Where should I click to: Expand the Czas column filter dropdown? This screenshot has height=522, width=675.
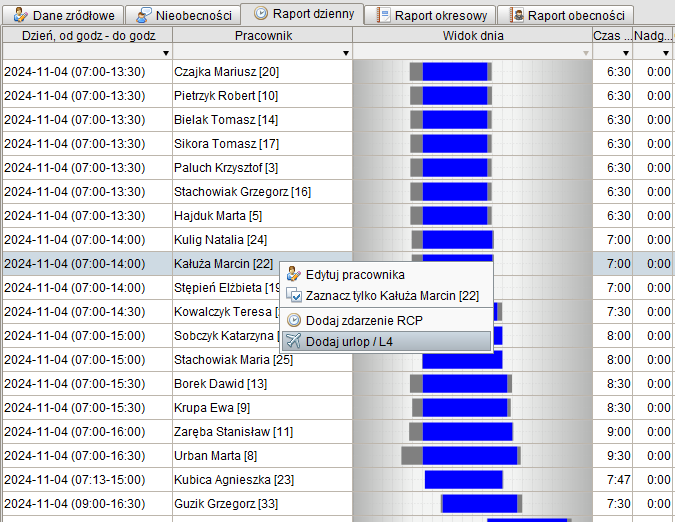pos(626,52)
